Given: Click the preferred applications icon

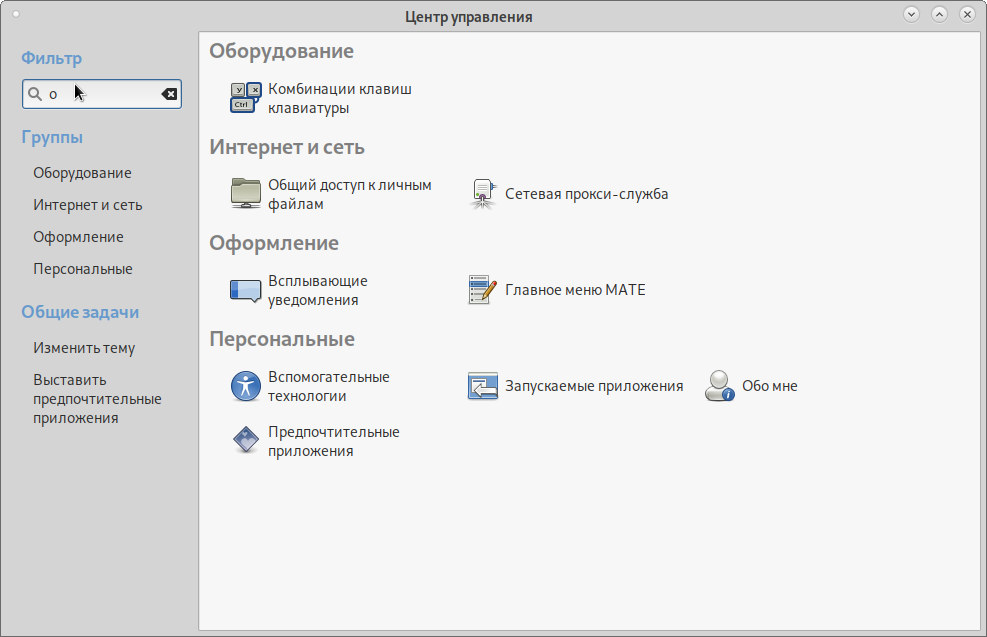Looking at the screenshot, I should 246,441.
